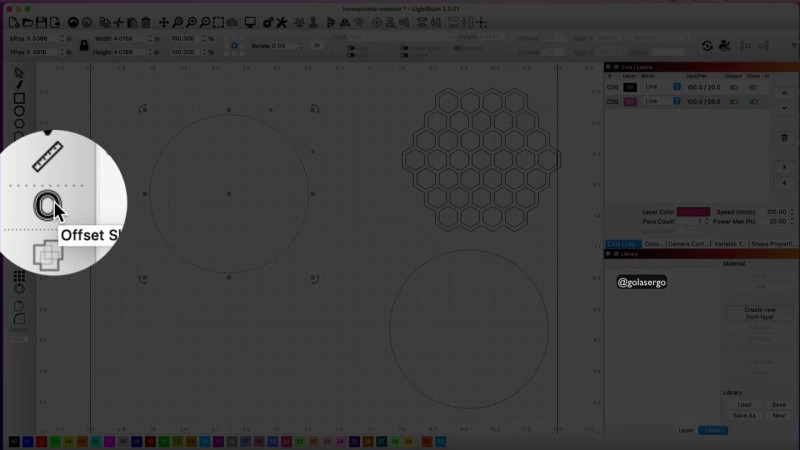This screenshot has width=800, height=450.
Task: Pick the Draw Rectangle tool
Action: (x=19, y=98)
